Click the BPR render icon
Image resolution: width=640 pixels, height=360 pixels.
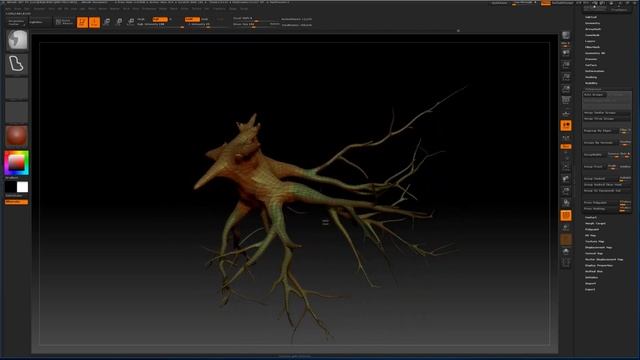click(566, 36)
